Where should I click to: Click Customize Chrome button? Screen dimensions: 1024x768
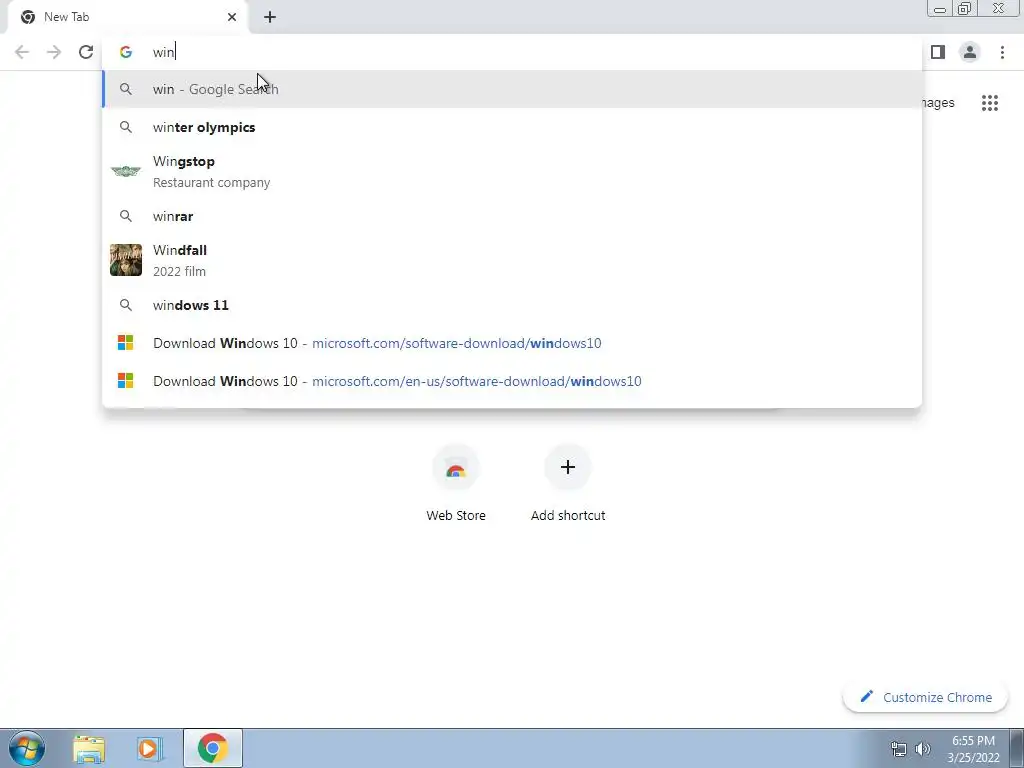pos(925,697)
